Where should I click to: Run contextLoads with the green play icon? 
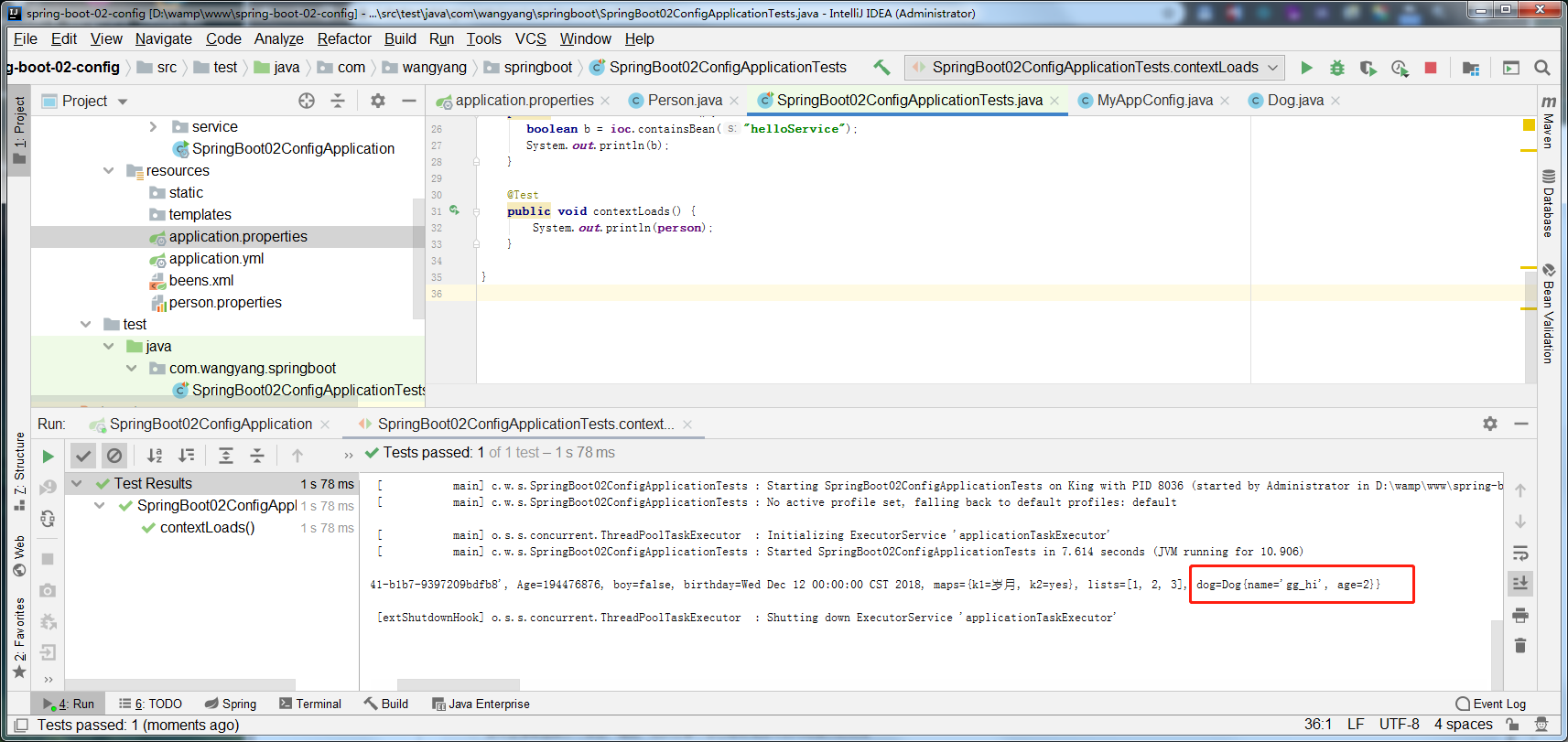(1306, 68)
